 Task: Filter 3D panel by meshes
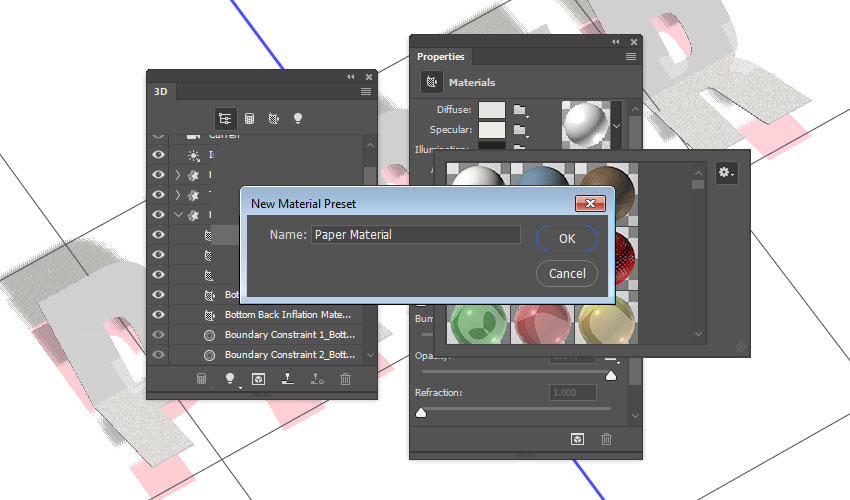[x=249, y=118]
